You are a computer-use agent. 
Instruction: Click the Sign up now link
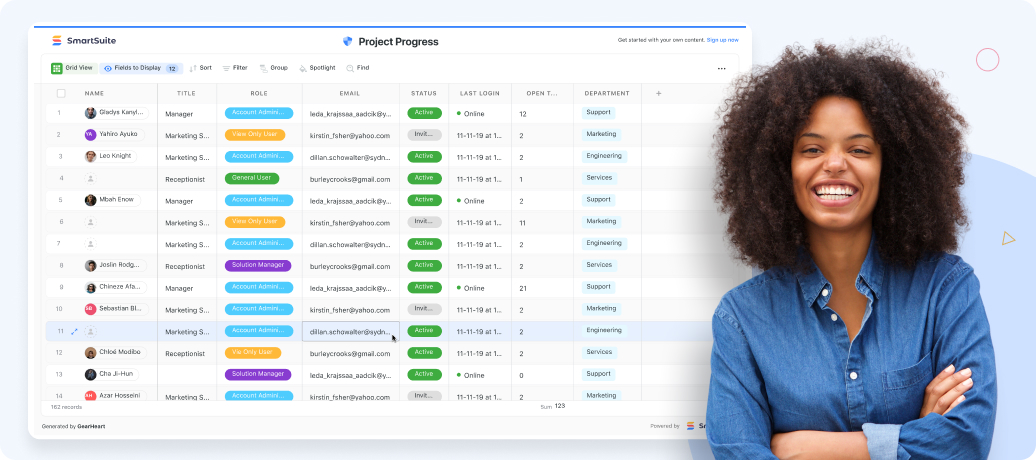[x=723, y=40]
